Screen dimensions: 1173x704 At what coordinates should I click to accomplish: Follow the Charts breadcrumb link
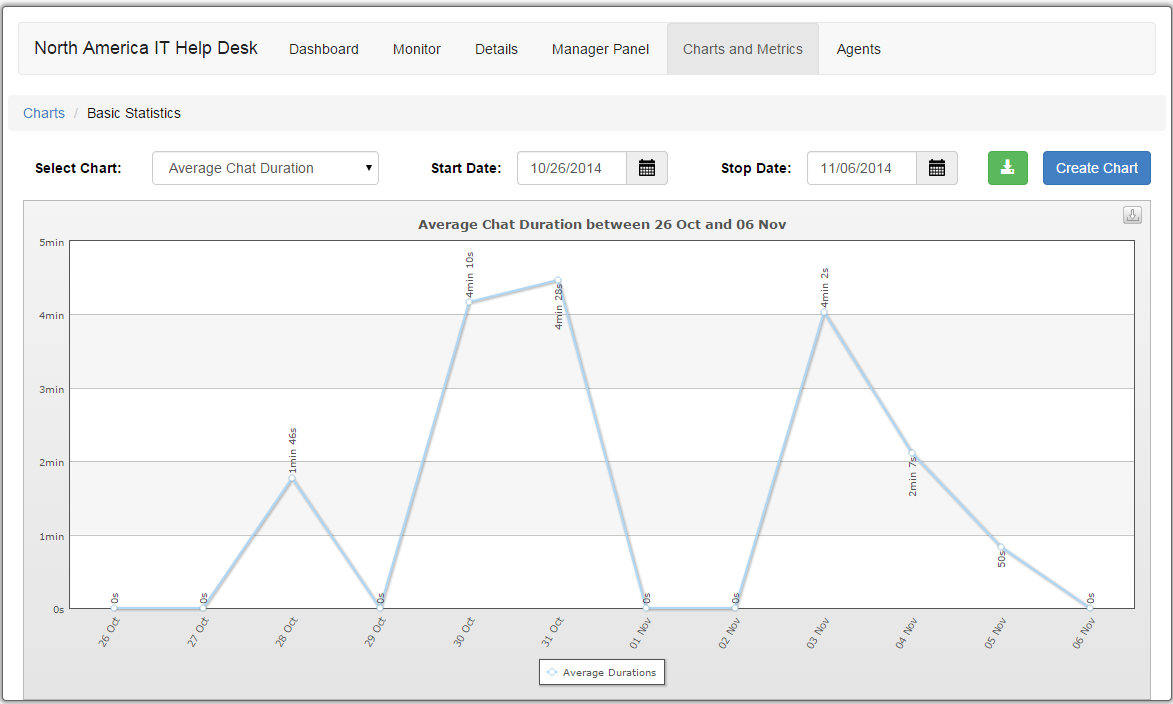[x=44, y=113]
